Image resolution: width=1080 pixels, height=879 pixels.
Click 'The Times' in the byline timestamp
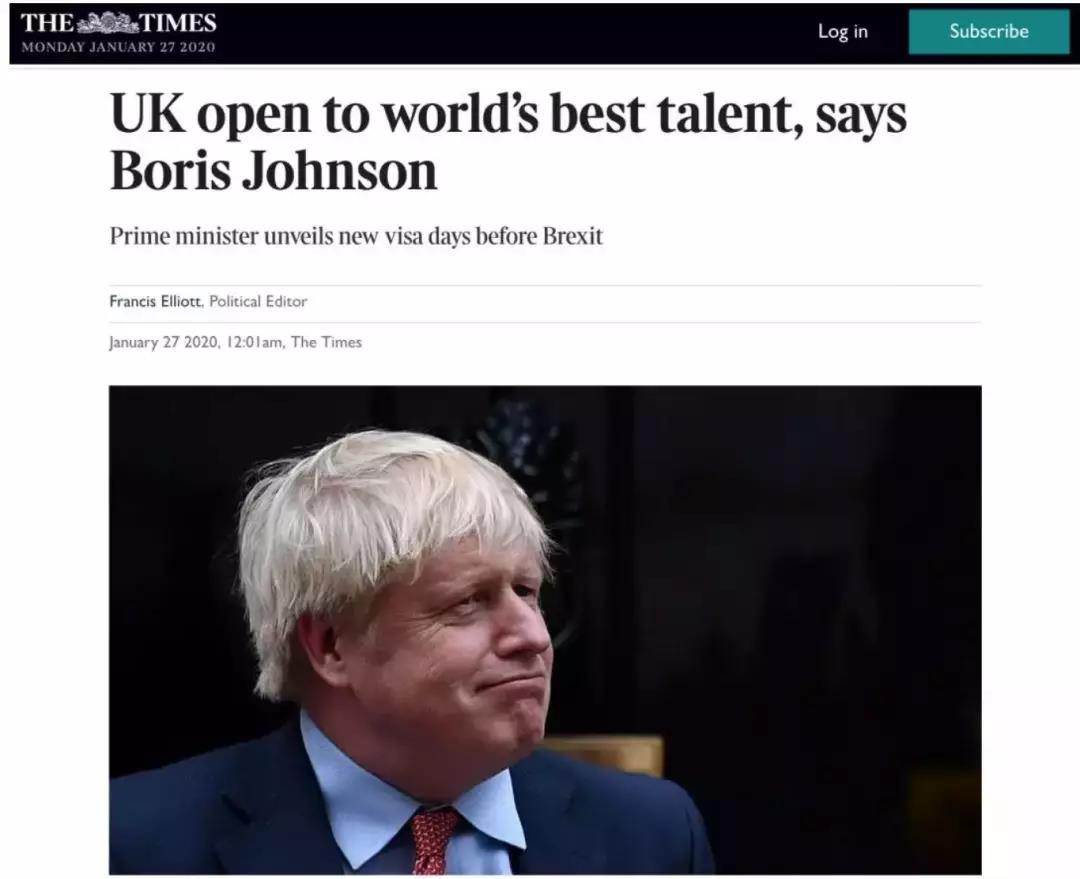[326, 342]
